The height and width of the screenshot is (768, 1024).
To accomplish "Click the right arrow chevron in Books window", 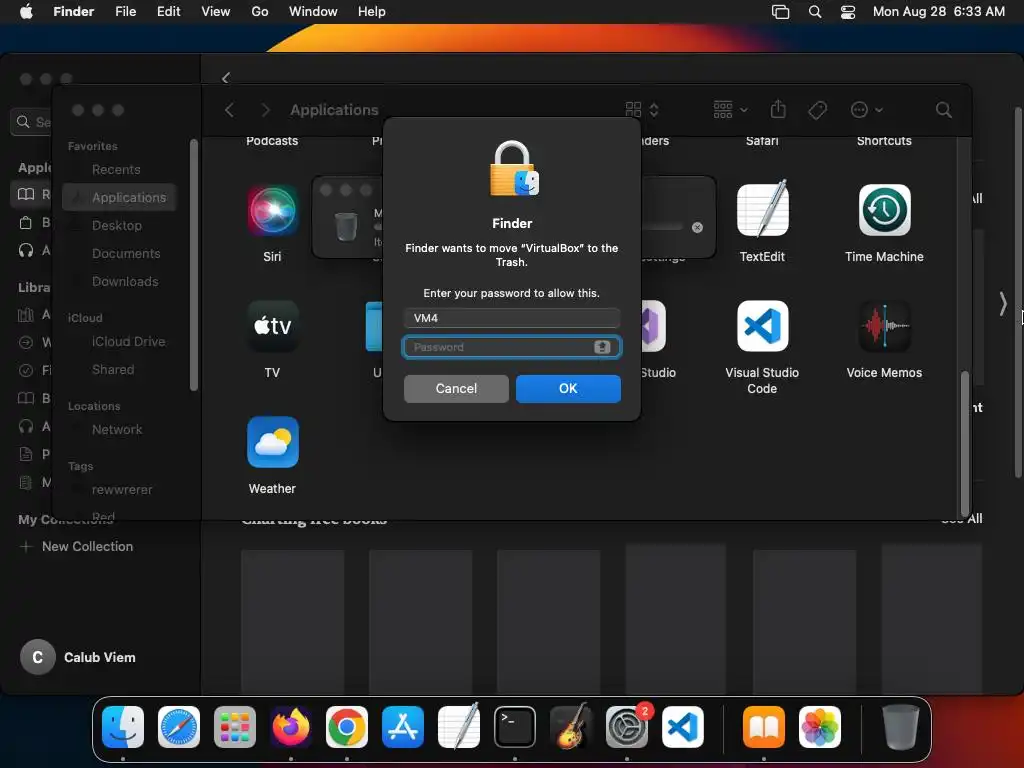I will pyautogui.click(x=1002, y=304).
